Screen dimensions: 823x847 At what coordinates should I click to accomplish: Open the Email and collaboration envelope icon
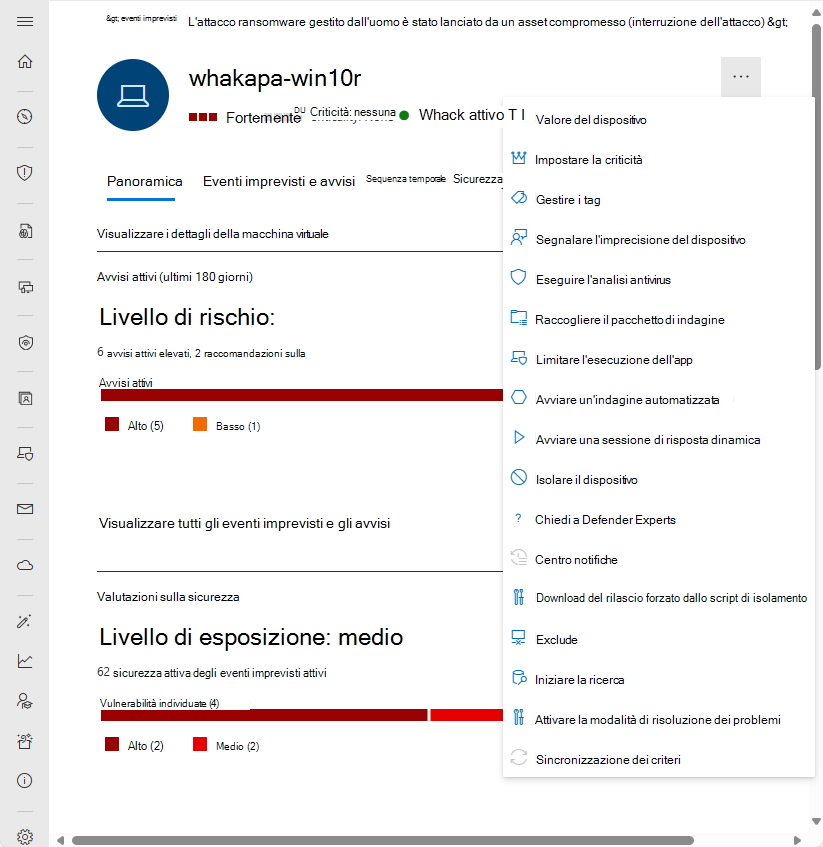(x=25, y=508)
